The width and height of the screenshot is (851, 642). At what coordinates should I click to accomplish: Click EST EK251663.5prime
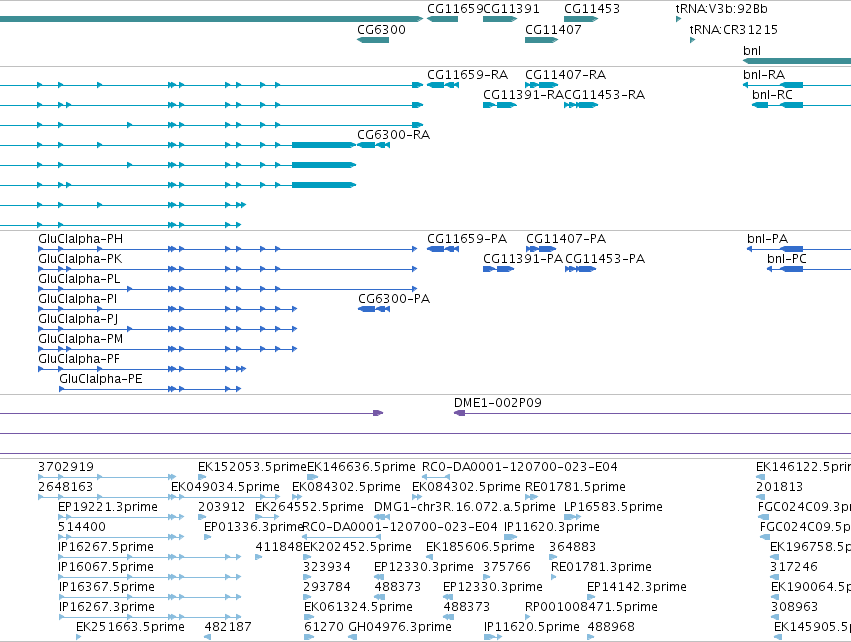coord(130,627)
